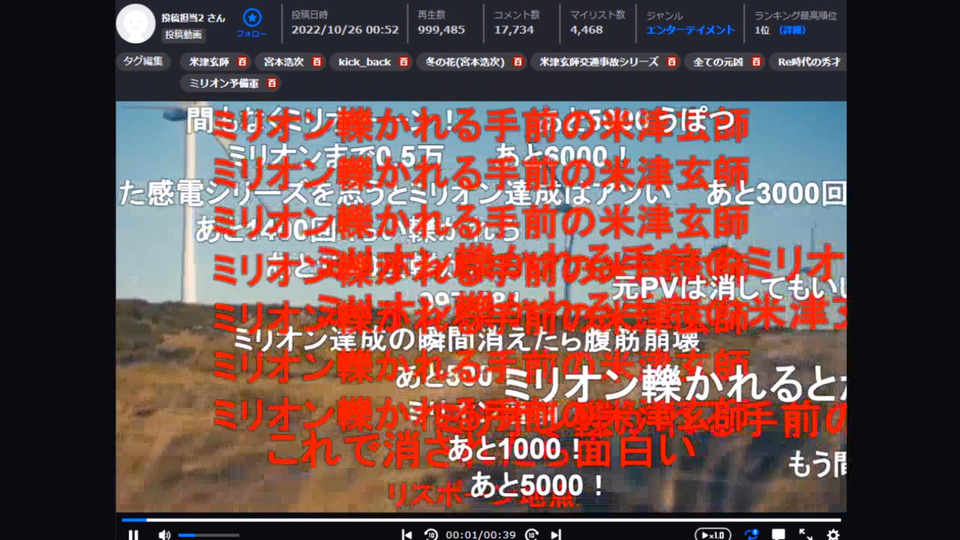Select the ranking position 1位

762,30
